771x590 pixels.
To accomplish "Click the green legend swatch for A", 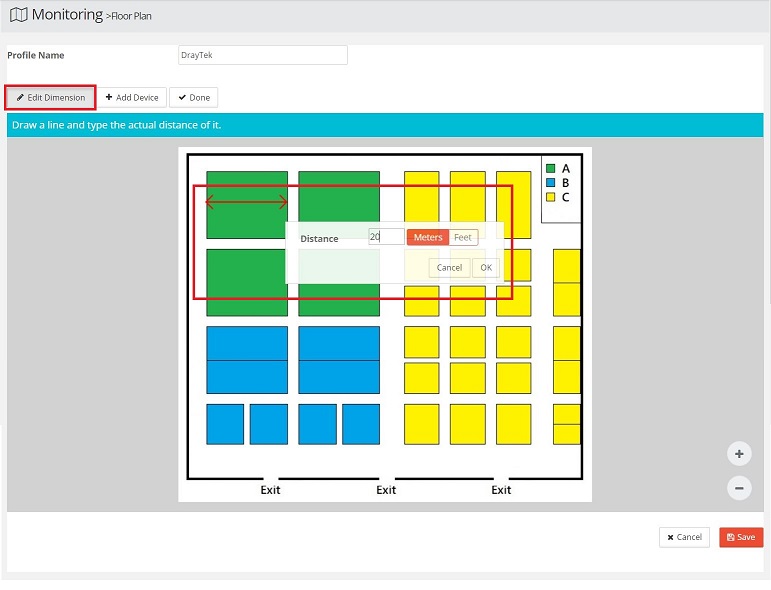I will [x=551, y=169].
